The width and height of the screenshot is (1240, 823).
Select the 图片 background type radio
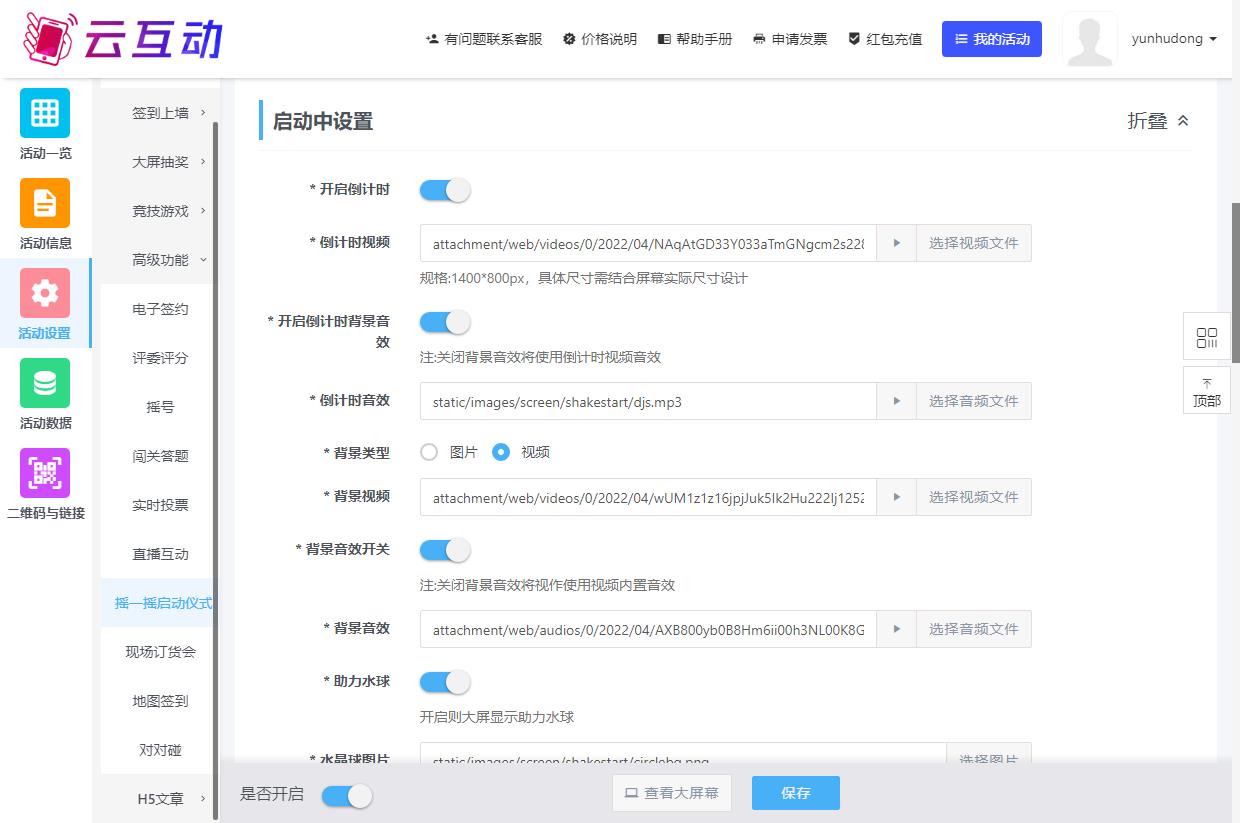430,452
